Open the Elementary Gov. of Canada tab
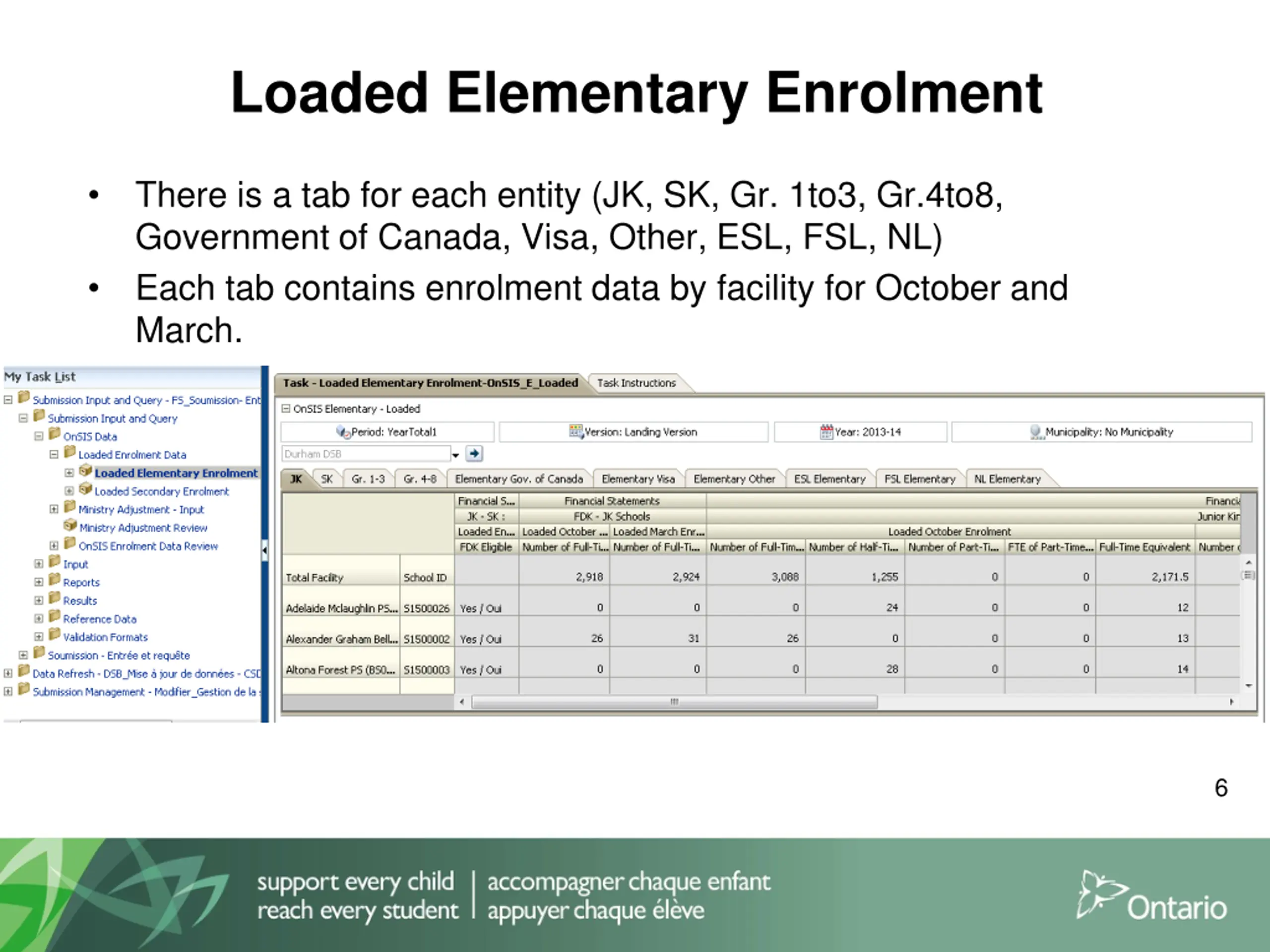This screenshot has width=1270, height=952. pos(518,478)
